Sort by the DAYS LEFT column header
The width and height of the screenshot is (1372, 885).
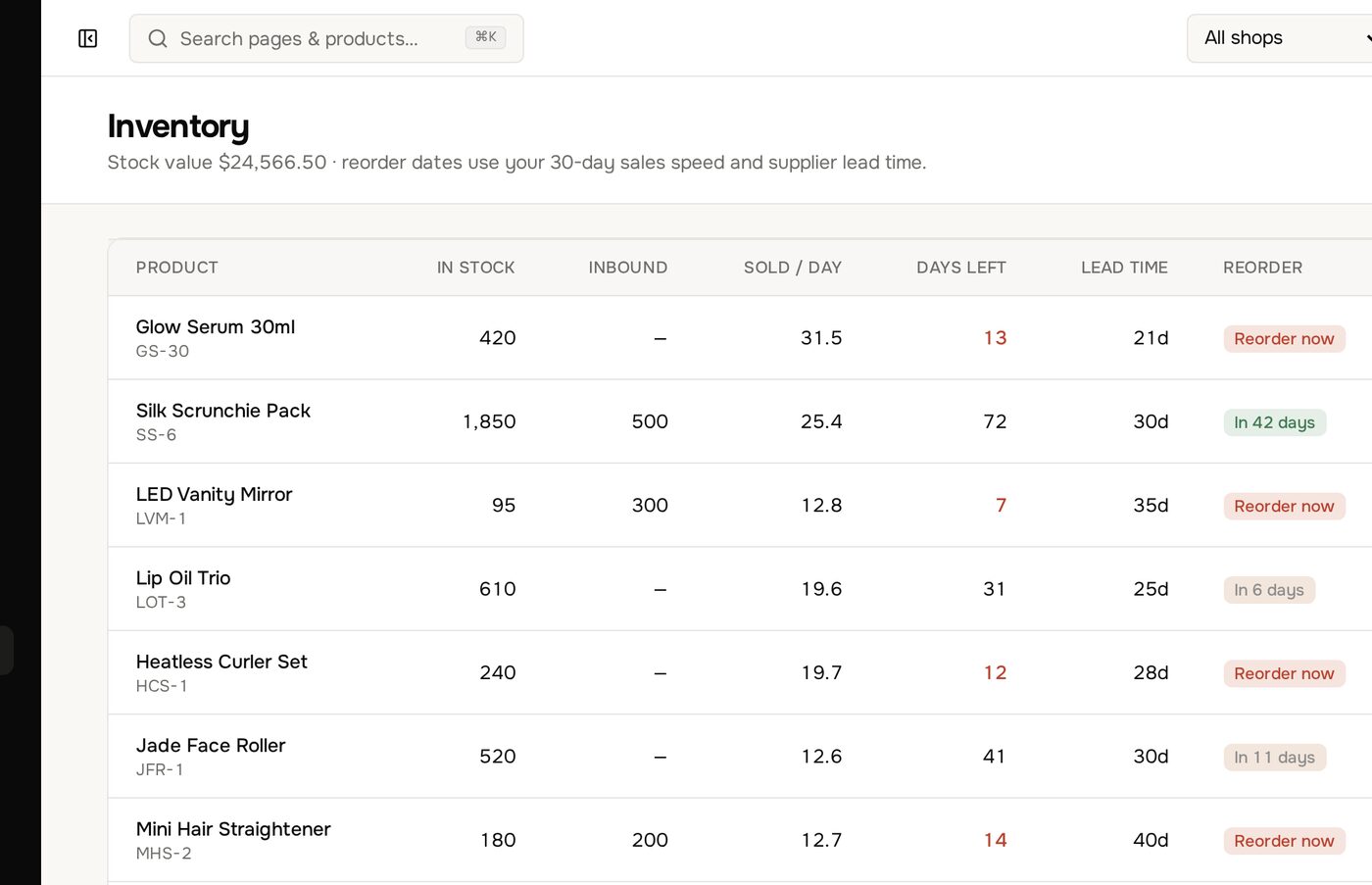tap(961, 268)
